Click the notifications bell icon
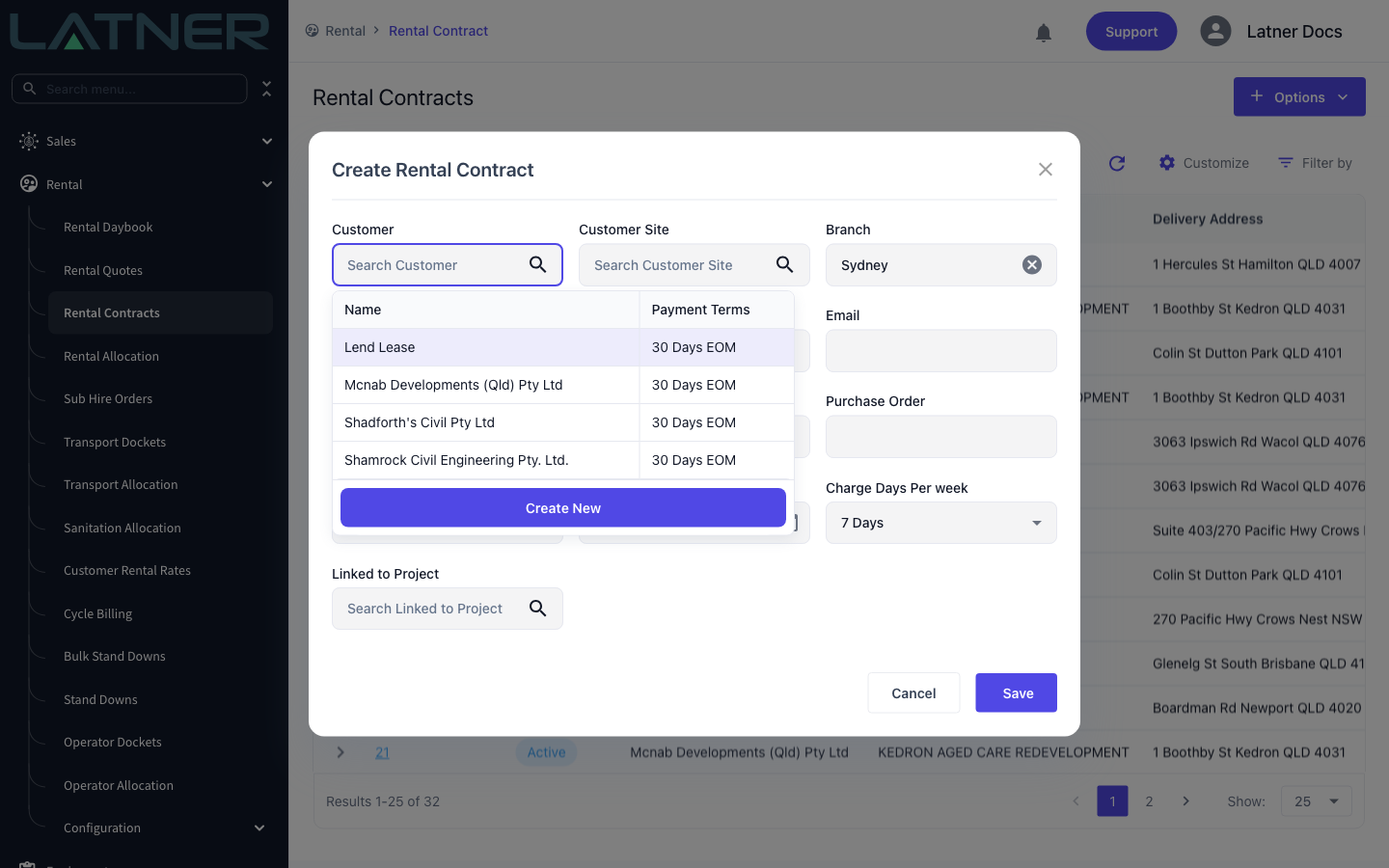This screenshot has height=868, width=1389. 1044,33
